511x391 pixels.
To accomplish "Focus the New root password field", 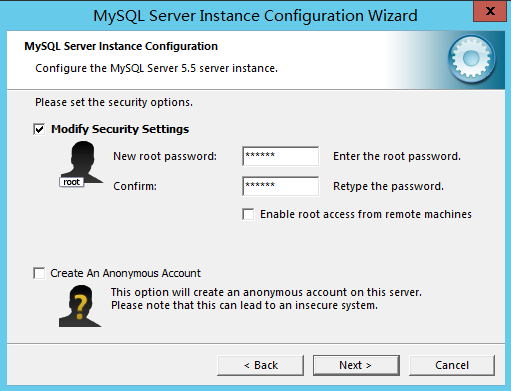I will [281, 156].
